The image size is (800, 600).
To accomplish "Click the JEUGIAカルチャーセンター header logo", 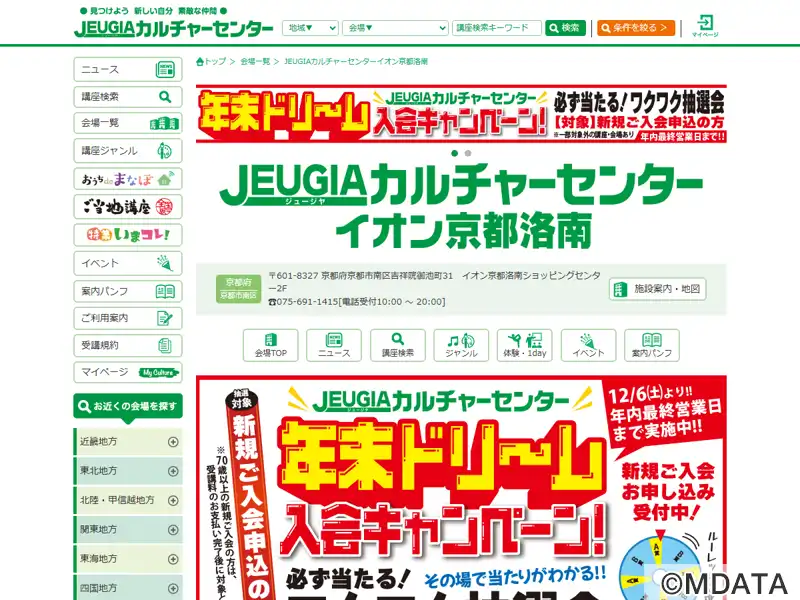I will click(173, 28).
